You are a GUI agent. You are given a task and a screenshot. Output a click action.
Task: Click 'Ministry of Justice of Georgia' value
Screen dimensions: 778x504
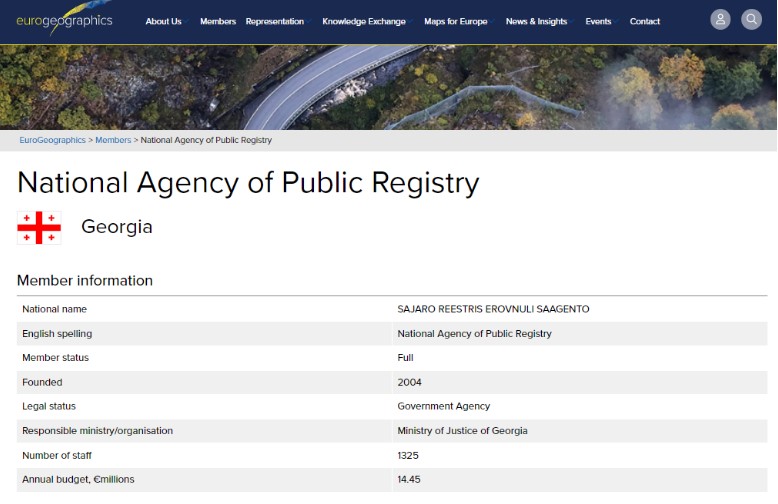[x=462, y=431]
